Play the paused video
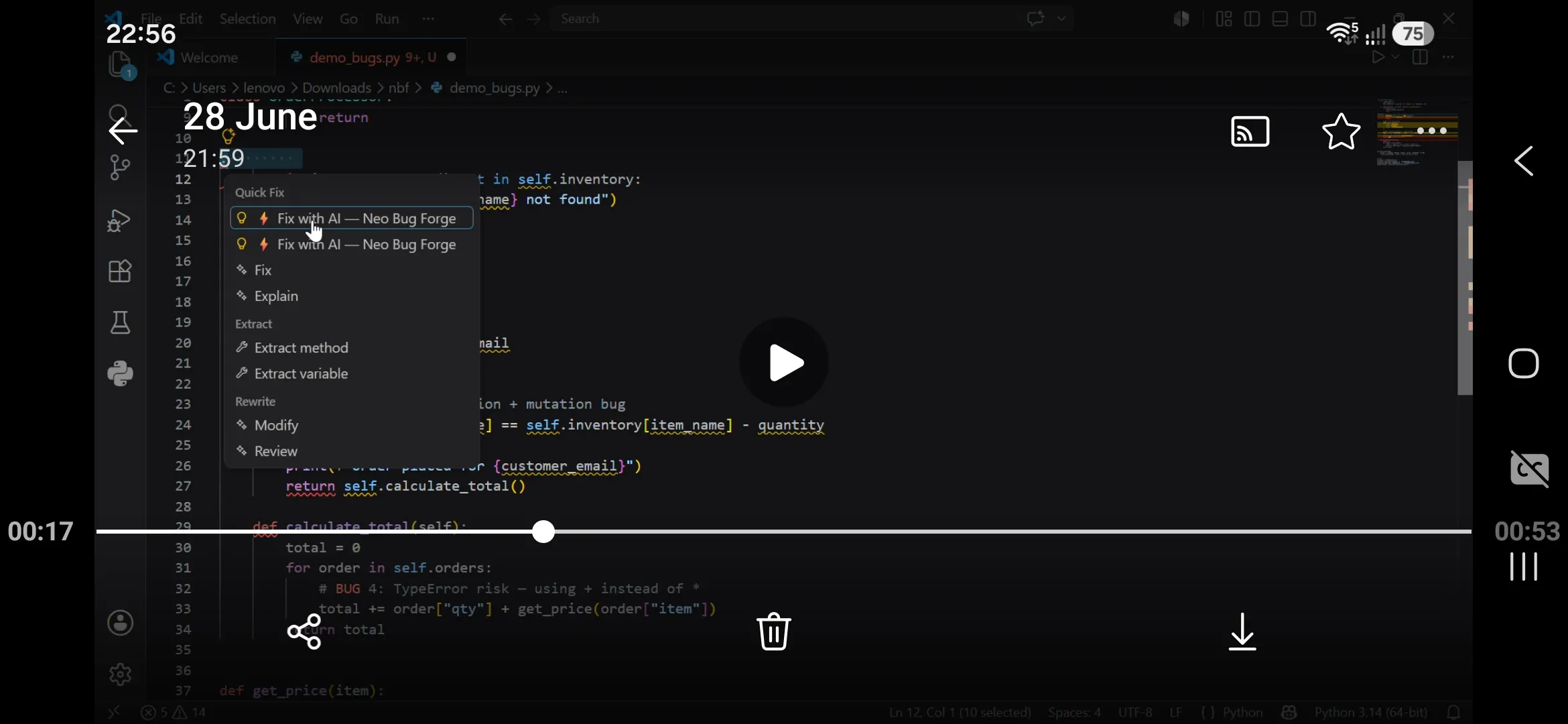 tap(784, 362)
